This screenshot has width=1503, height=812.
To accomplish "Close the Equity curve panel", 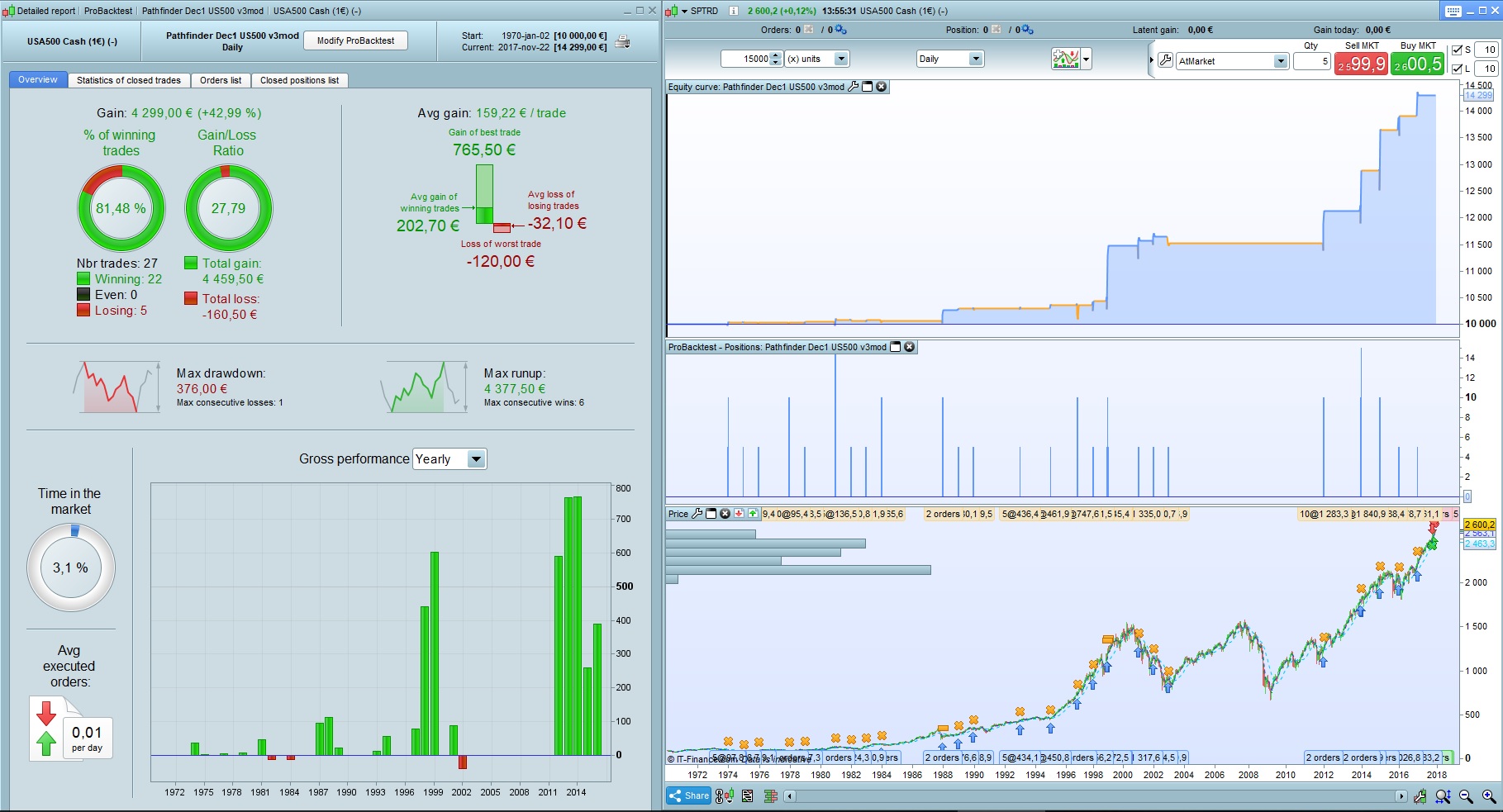I will [882, 87].
